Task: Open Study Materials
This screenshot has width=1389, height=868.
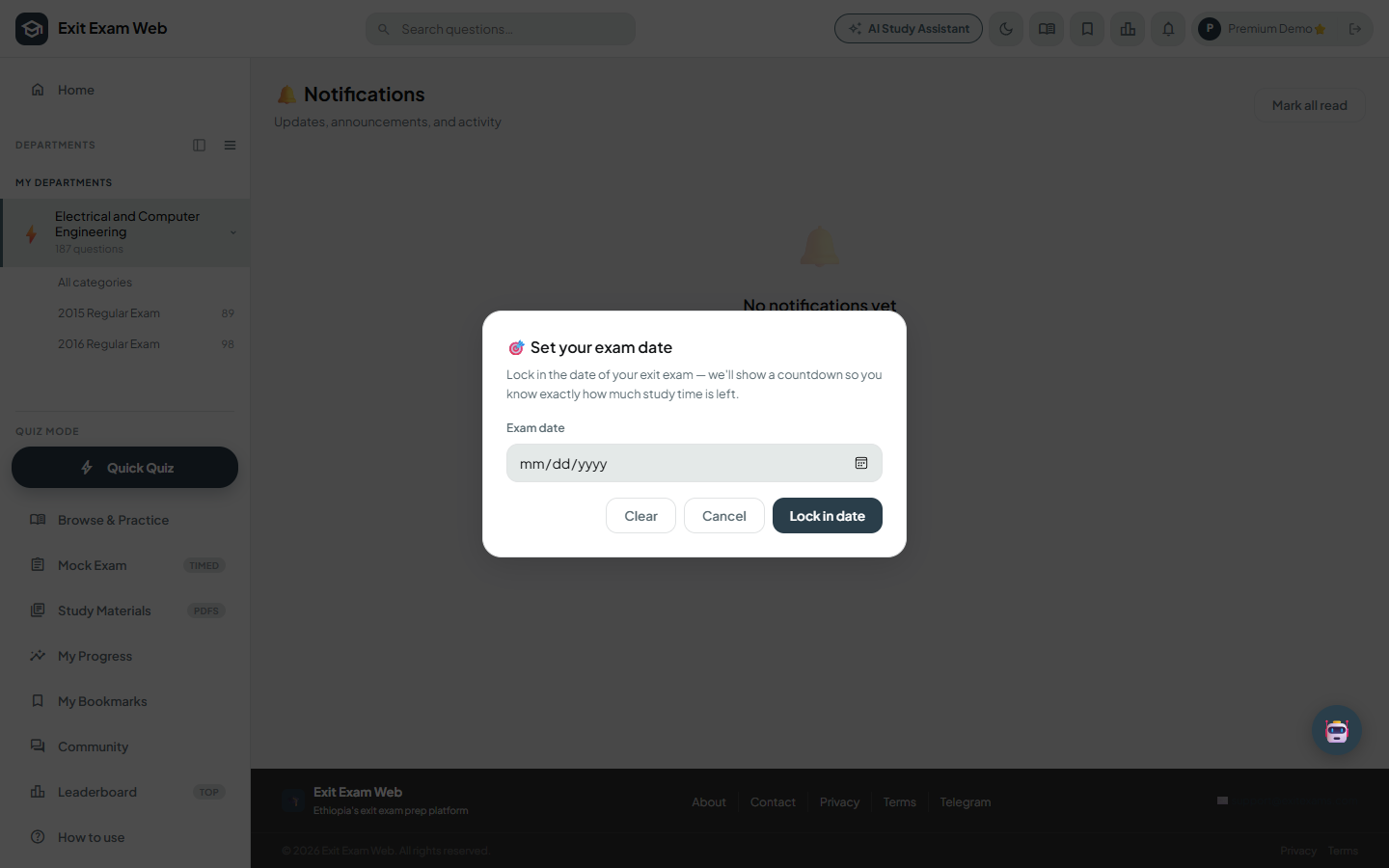Action: coord(125,610)
